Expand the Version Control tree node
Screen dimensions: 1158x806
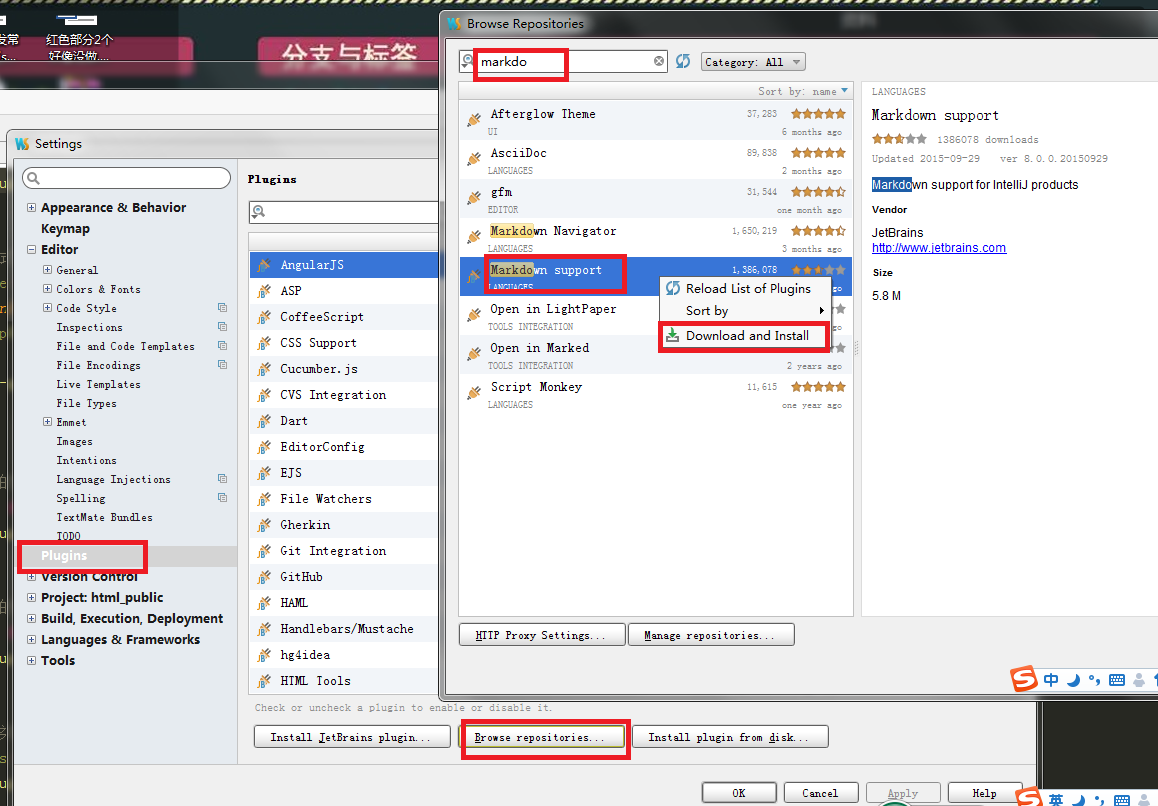[x=31, y=576]
